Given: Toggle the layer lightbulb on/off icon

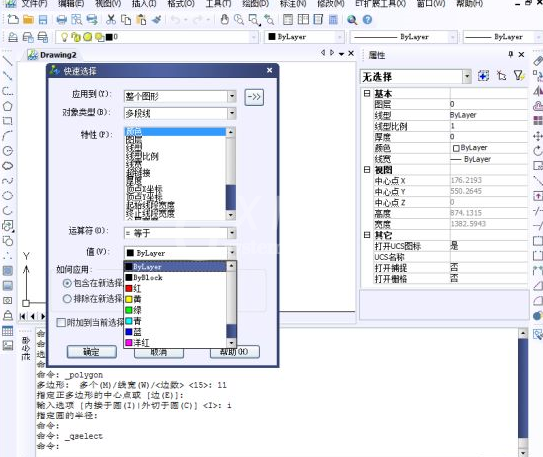Looking at the screenshot, I should point(64,37).
